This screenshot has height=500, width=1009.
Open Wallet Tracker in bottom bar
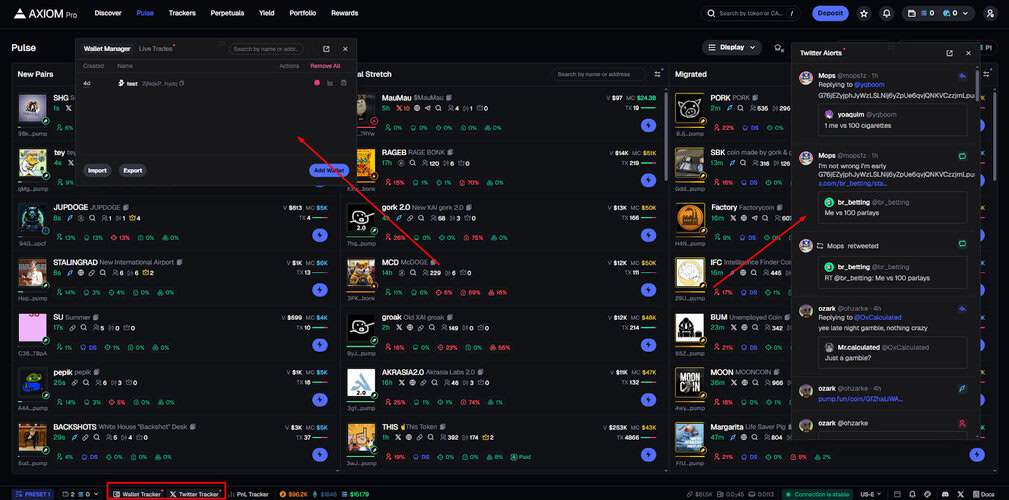[x=137, y=494]
